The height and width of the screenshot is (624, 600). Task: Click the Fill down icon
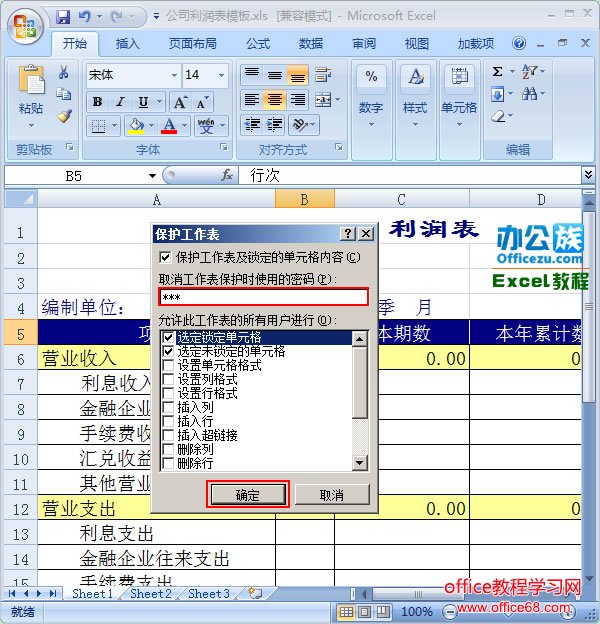497,94
